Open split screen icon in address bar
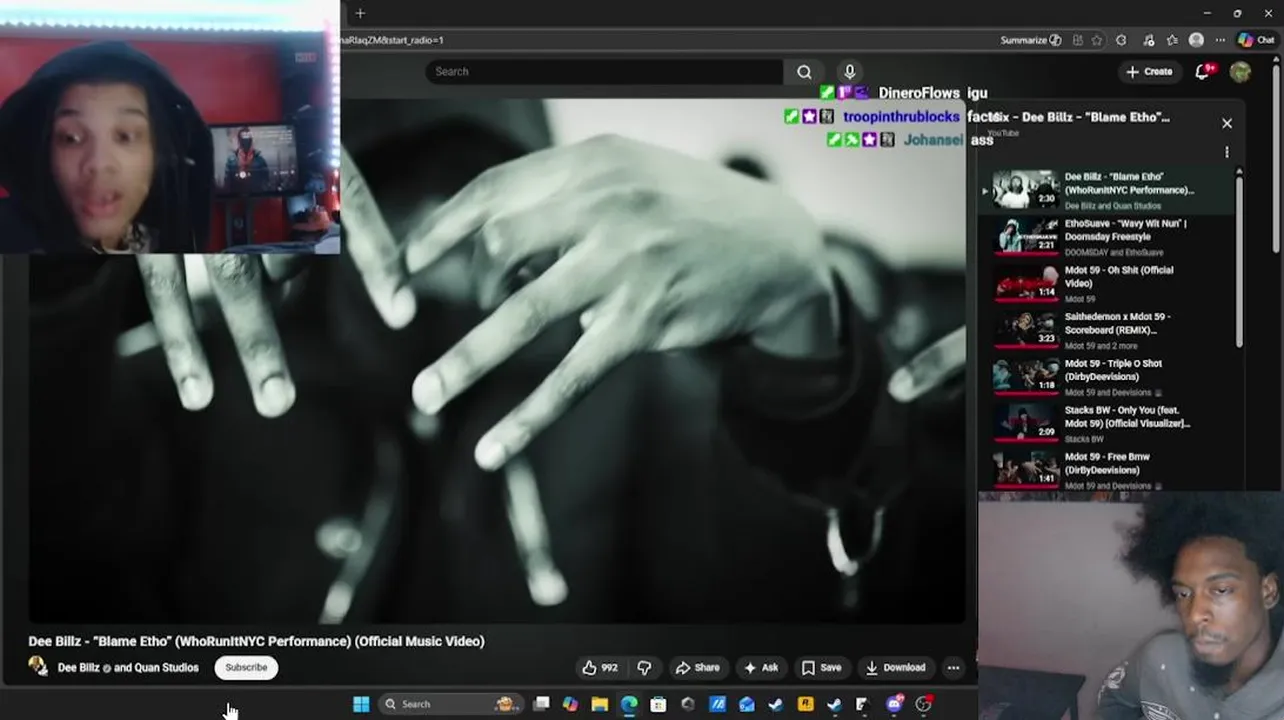The height and width of the screenshot is (720, 1284). 1077,40
